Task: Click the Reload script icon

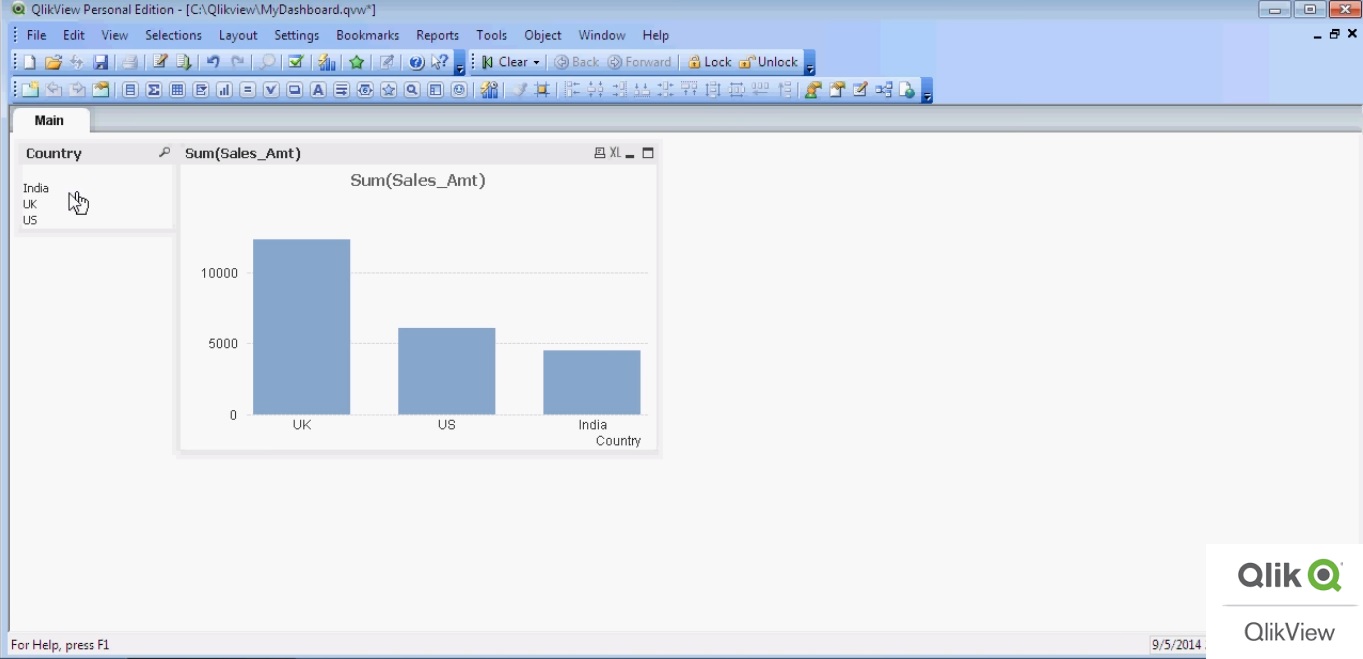Action: click(x=183, y=62)
